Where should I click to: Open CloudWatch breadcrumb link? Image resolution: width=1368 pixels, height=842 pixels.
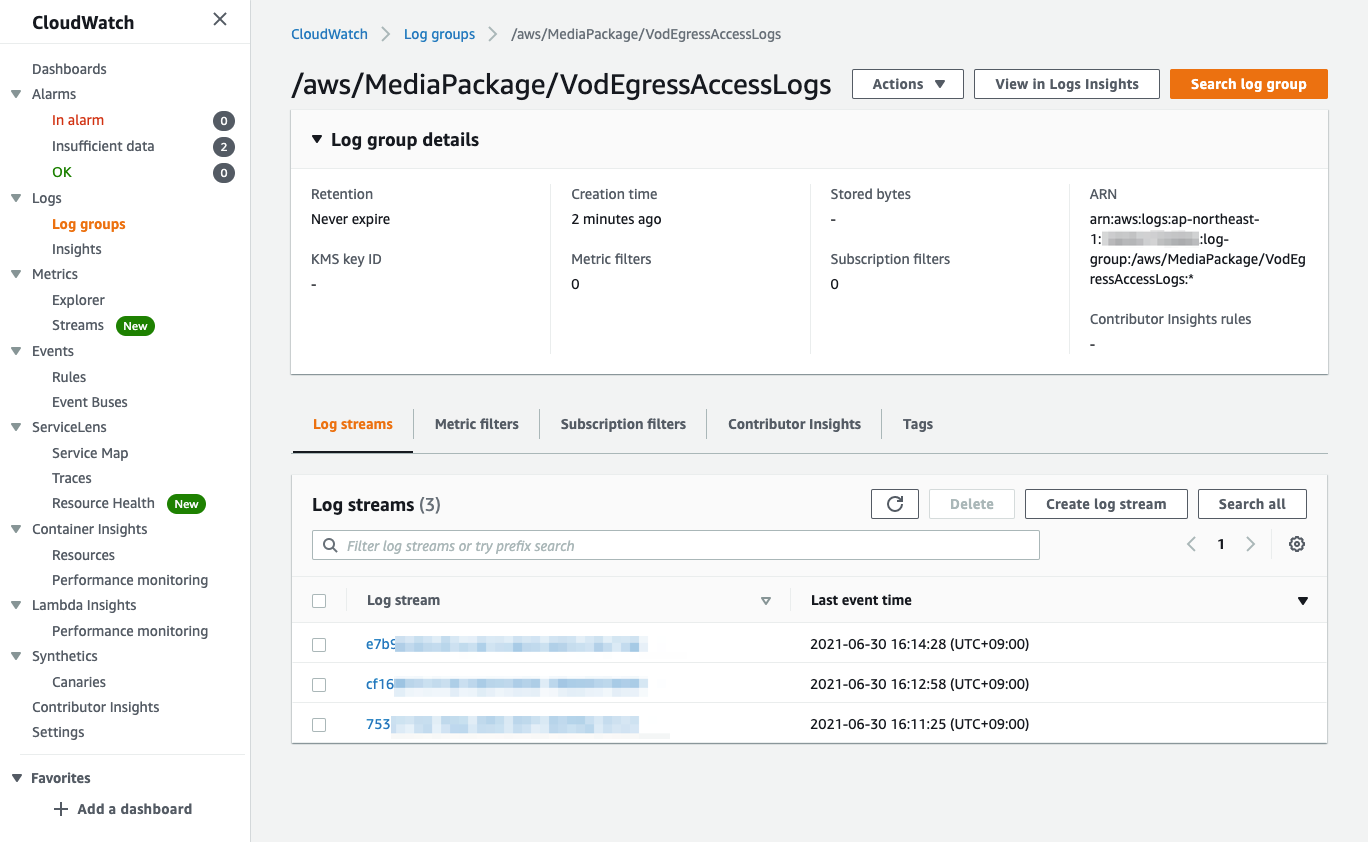(x=329, y=34)
